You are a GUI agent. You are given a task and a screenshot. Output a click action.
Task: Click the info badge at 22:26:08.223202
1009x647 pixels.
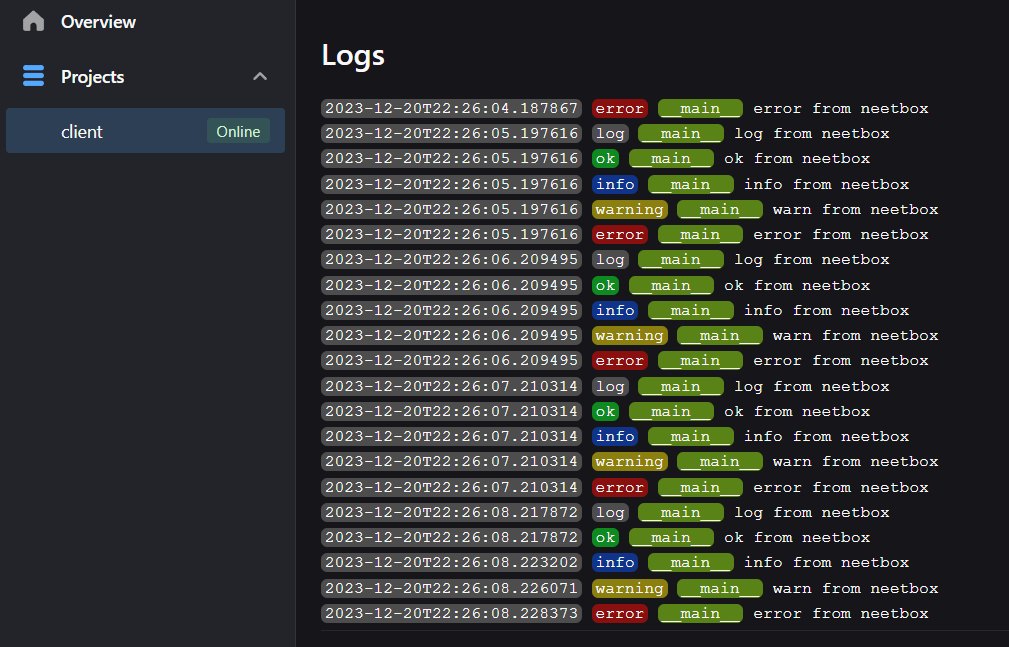[x=615, y=562]
